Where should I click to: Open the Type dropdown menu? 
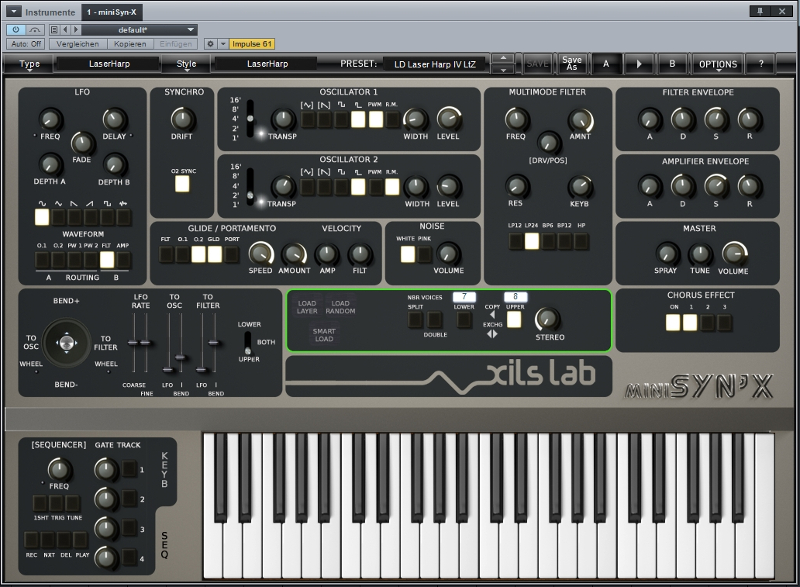[x=29, y=64]
